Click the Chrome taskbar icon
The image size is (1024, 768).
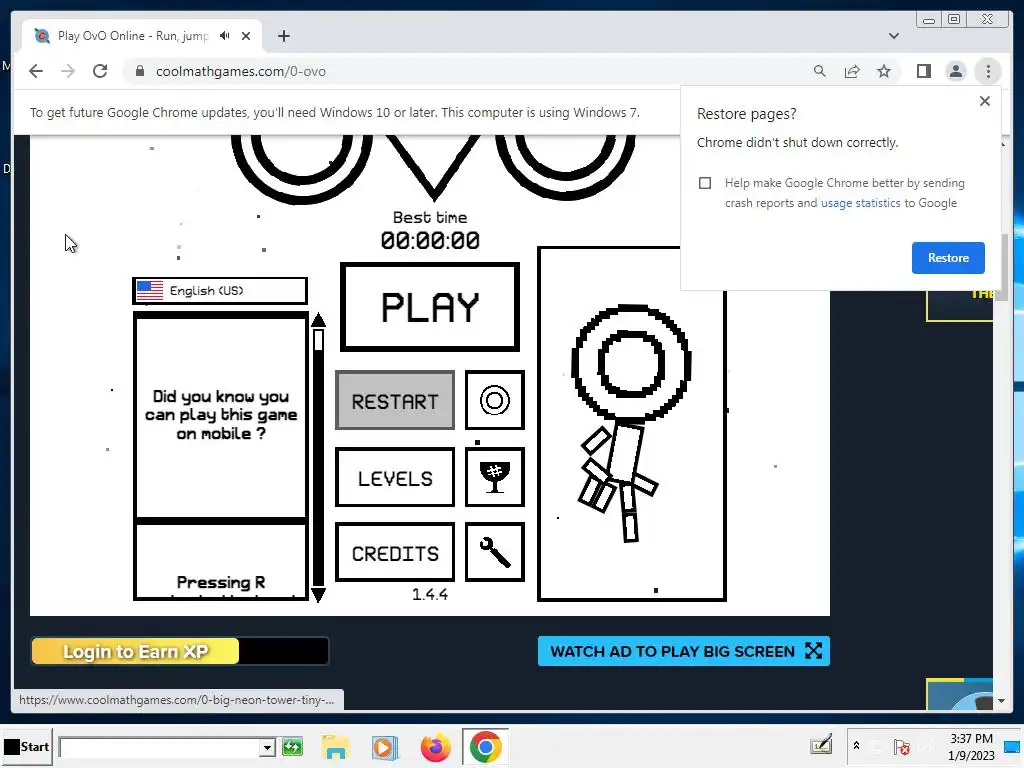[x=485, y=747]
